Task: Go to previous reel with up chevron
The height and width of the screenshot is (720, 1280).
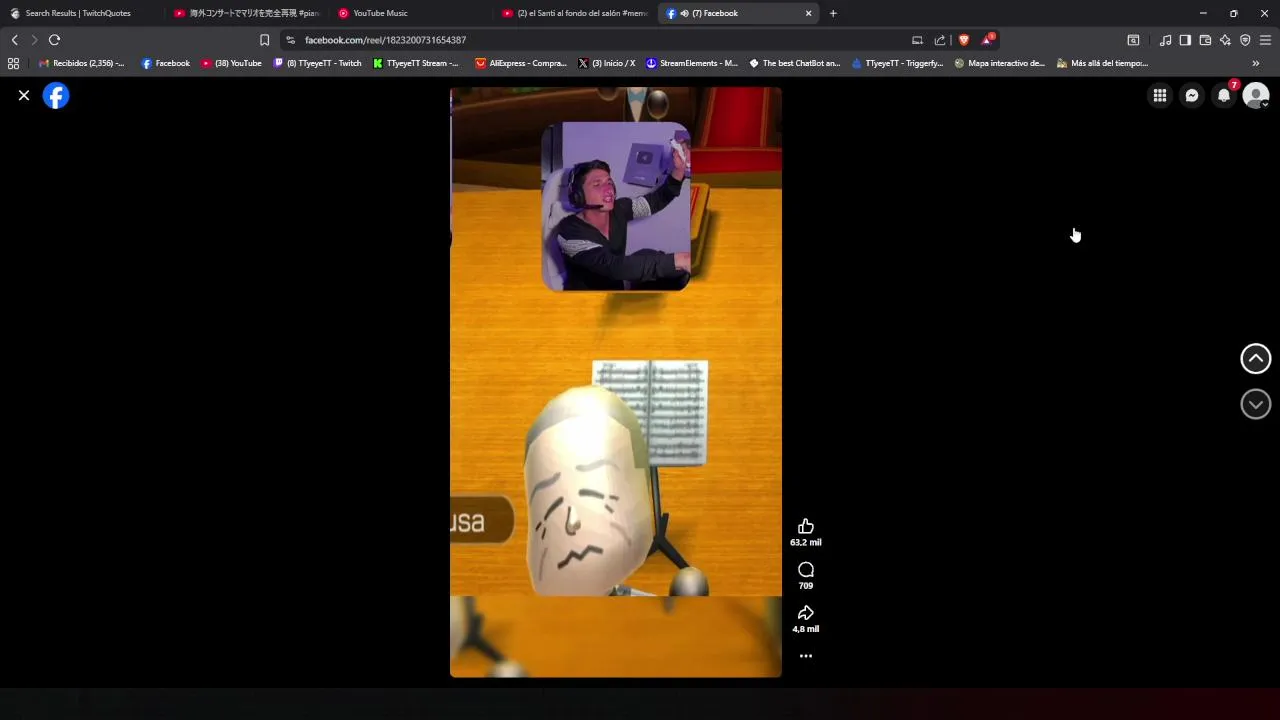Action: tap(1256, 359)
